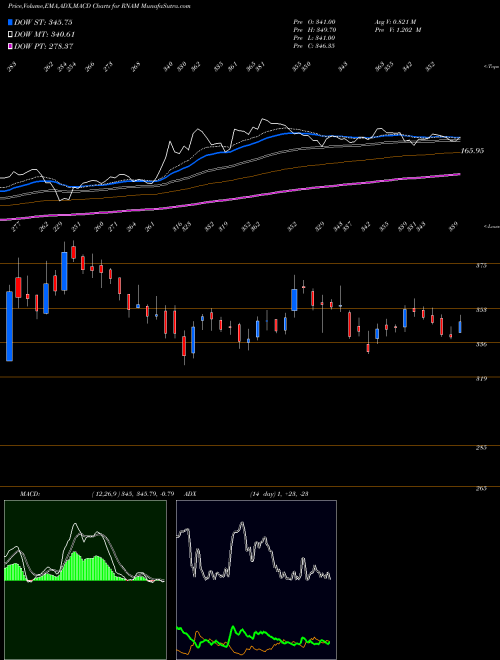Click the MACD (12,26,9) parameter values
This screenshot has width=500, height=660.
click(133, 494)
